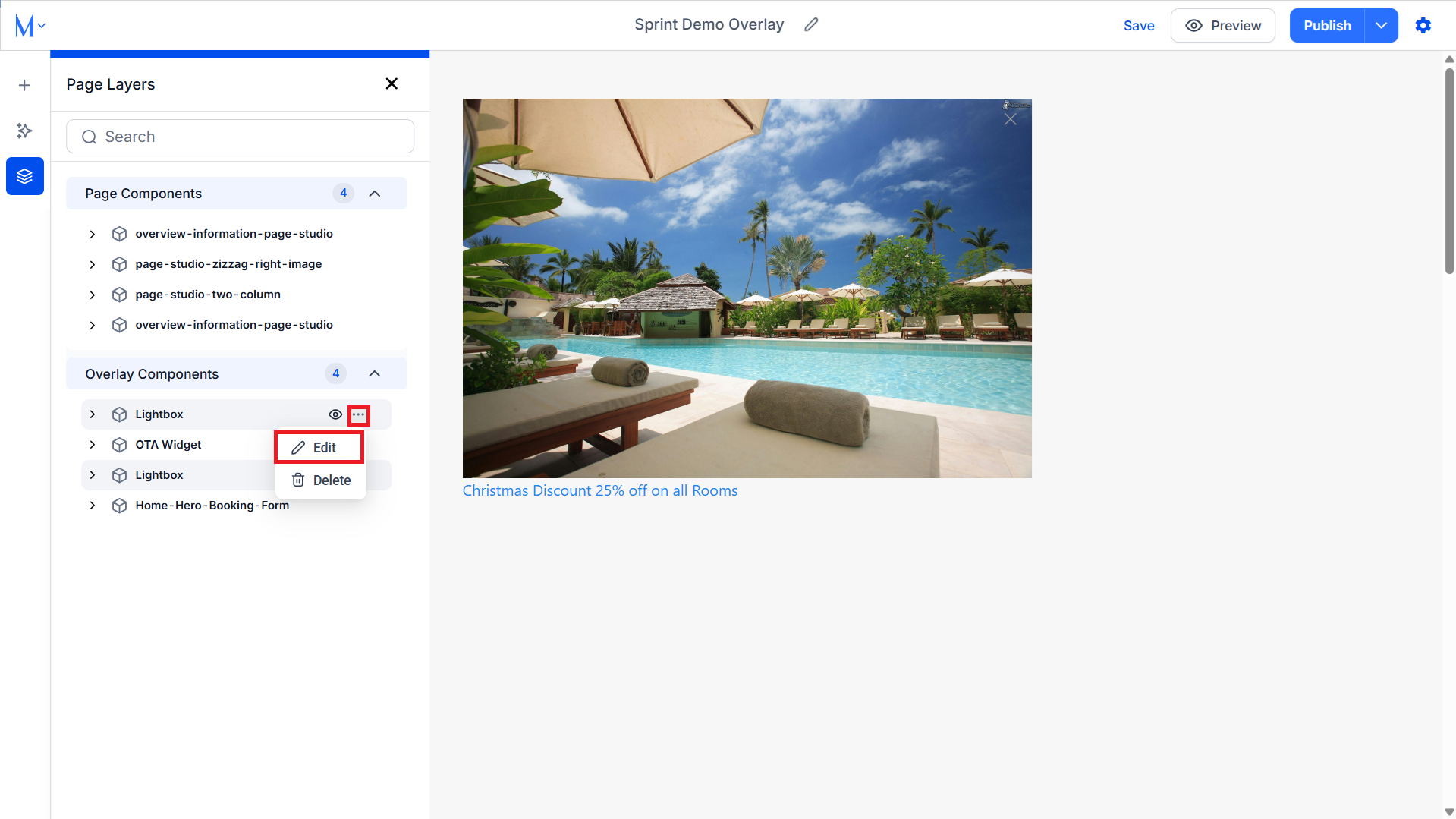Open Christmas Discount 25% off link
Screen dimensions: 1456x819
(x=600, y=491)
